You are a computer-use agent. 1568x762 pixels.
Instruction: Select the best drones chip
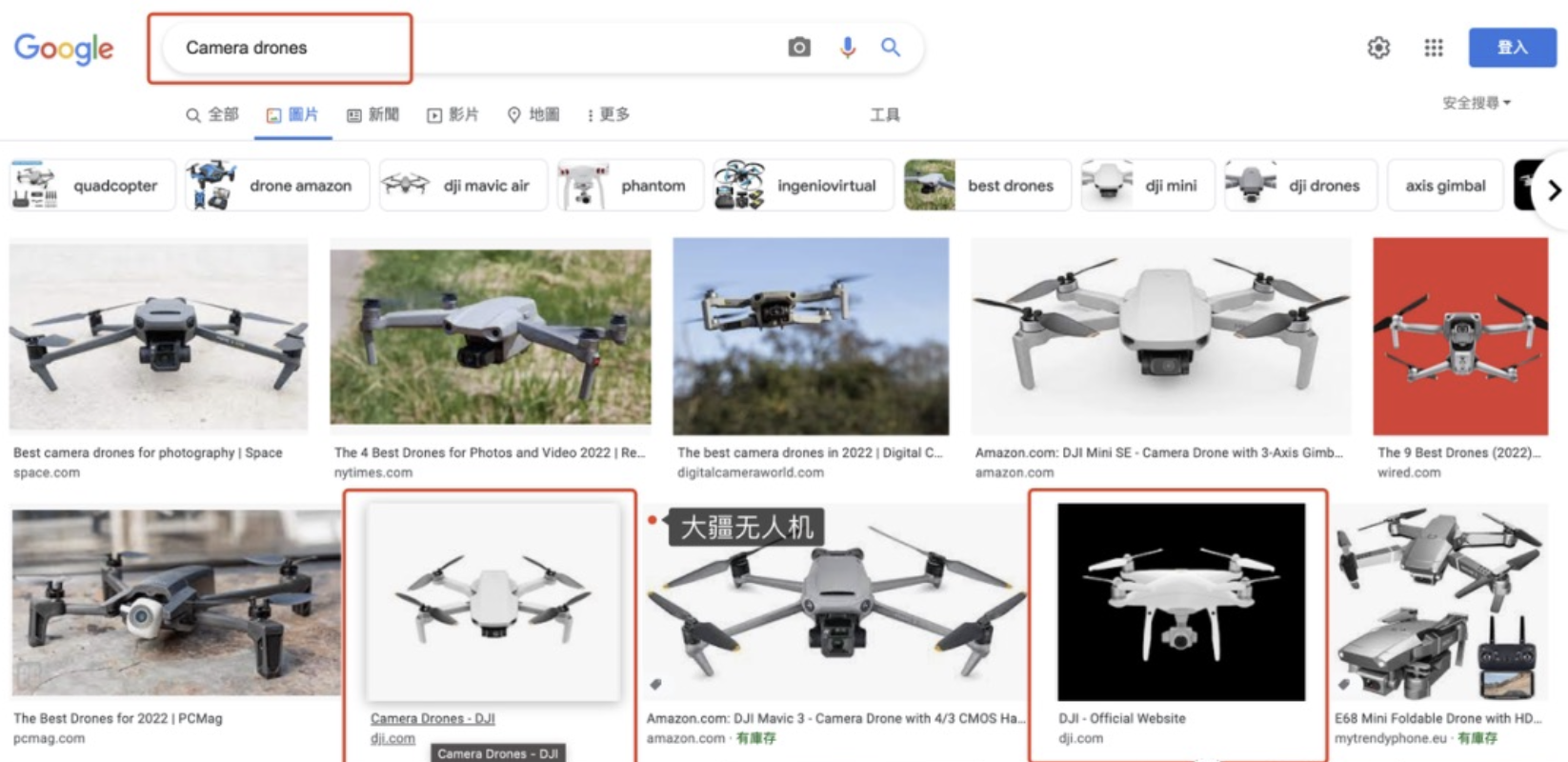987,186
